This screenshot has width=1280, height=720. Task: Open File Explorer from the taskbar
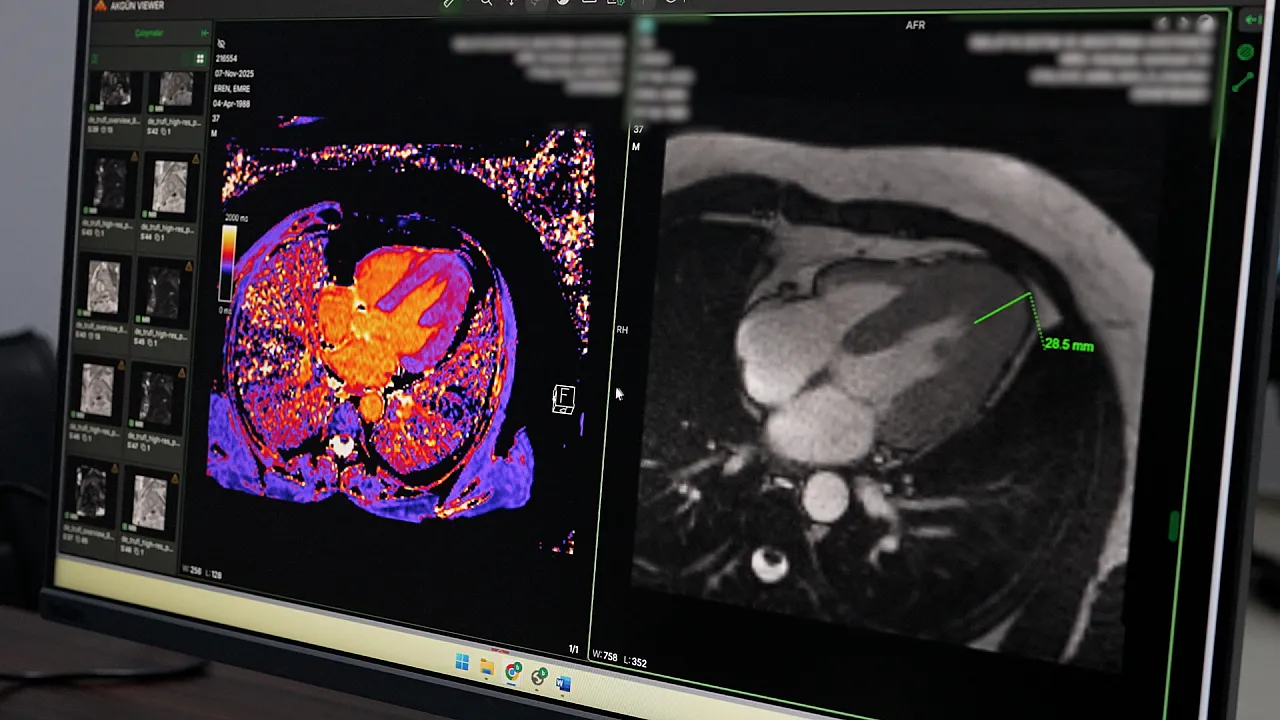(487, 667)
